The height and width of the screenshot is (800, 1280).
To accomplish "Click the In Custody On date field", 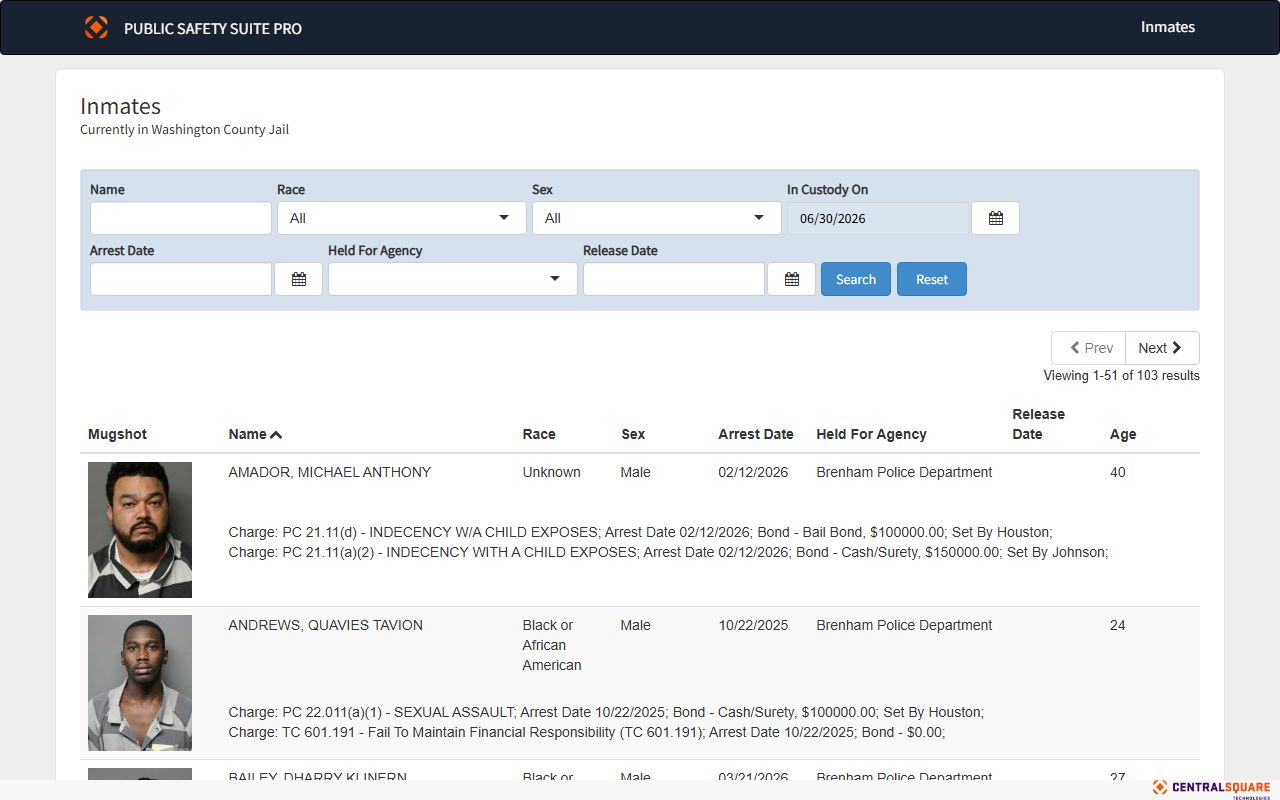I will click(x=878, y=218).
